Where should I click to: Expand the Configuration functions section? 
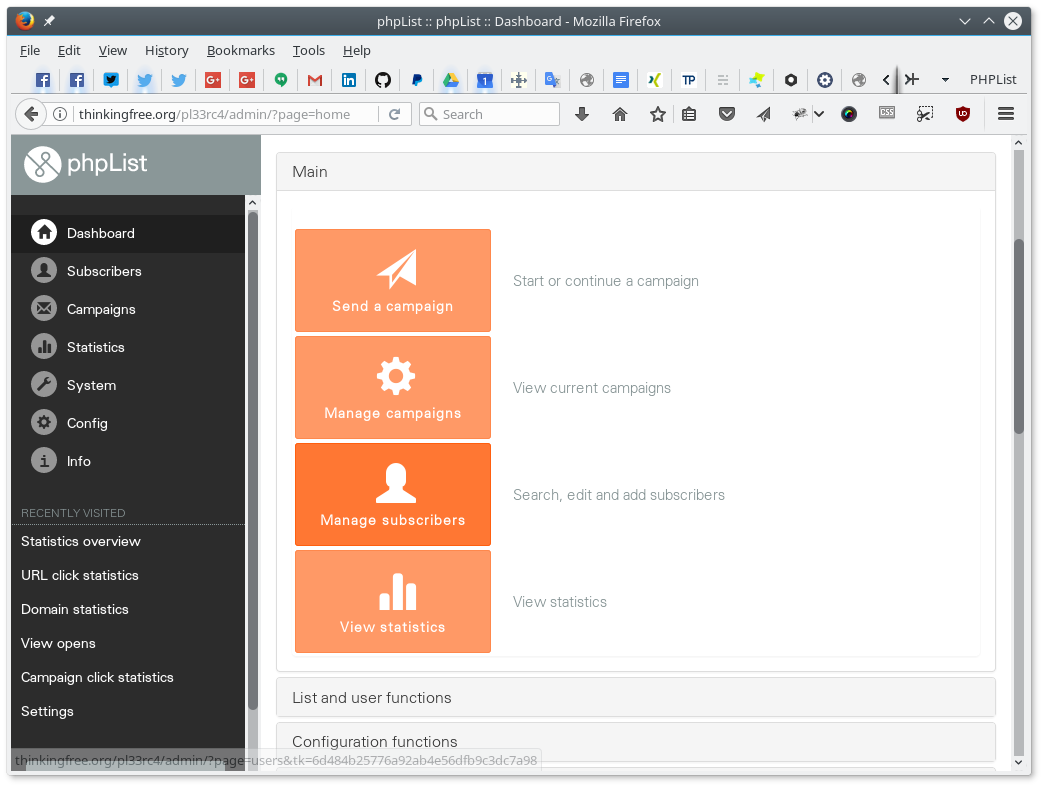coord(635,742)
